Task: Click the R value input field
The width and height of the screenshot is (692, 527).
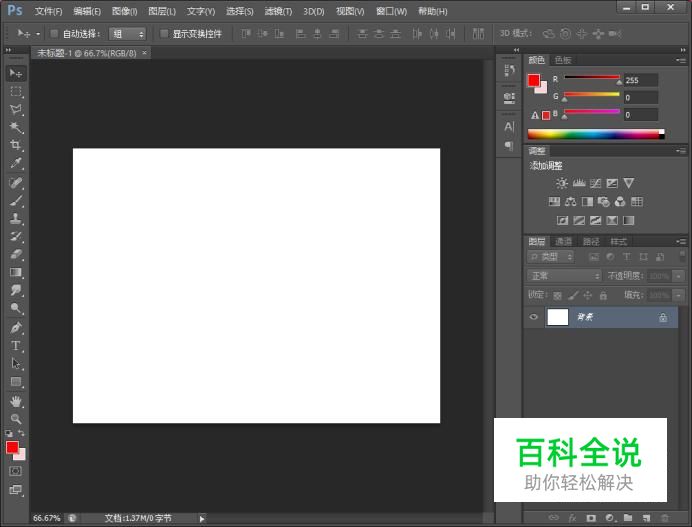Action: tap(641, 80)
